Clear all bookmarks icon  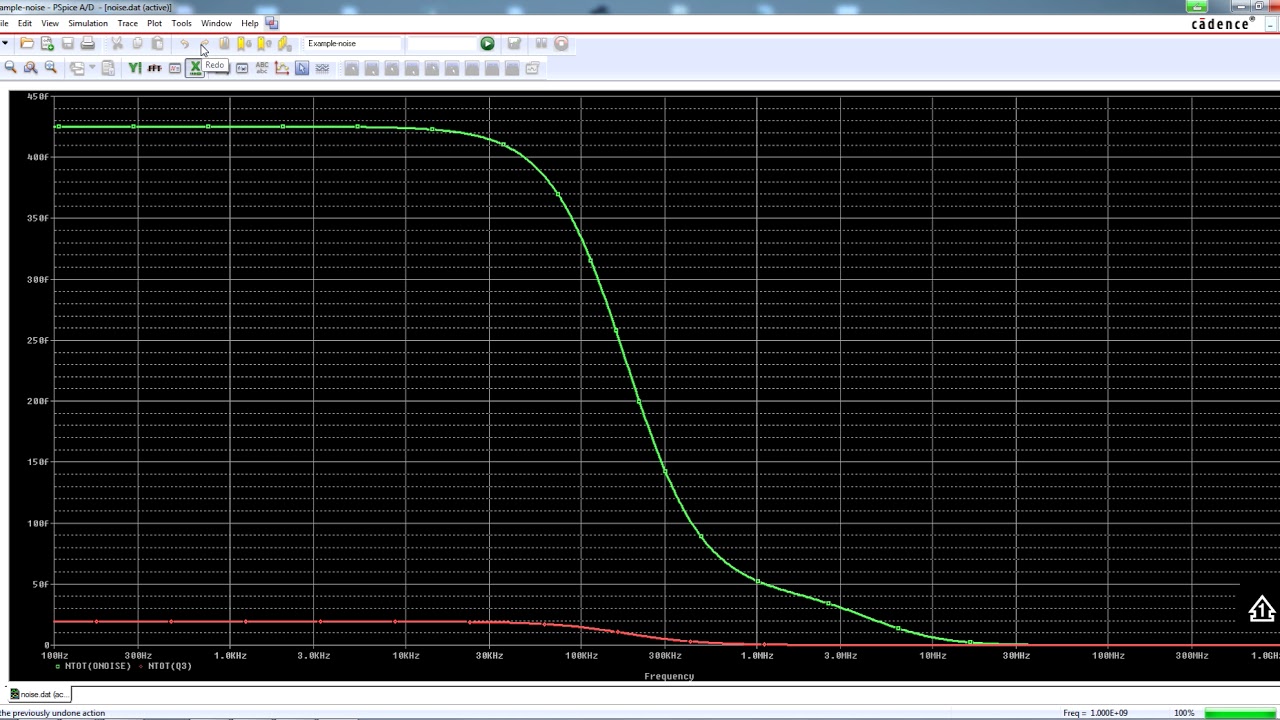(284, 43)
